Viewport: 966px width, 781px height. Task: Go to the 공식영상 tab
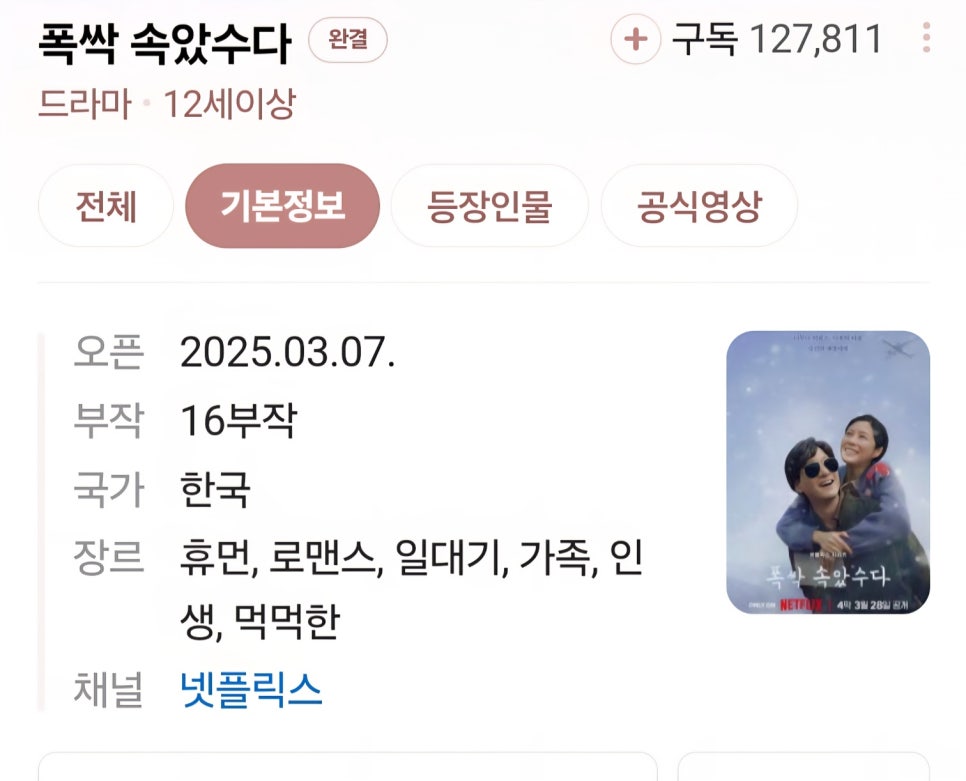coord(699,206)
